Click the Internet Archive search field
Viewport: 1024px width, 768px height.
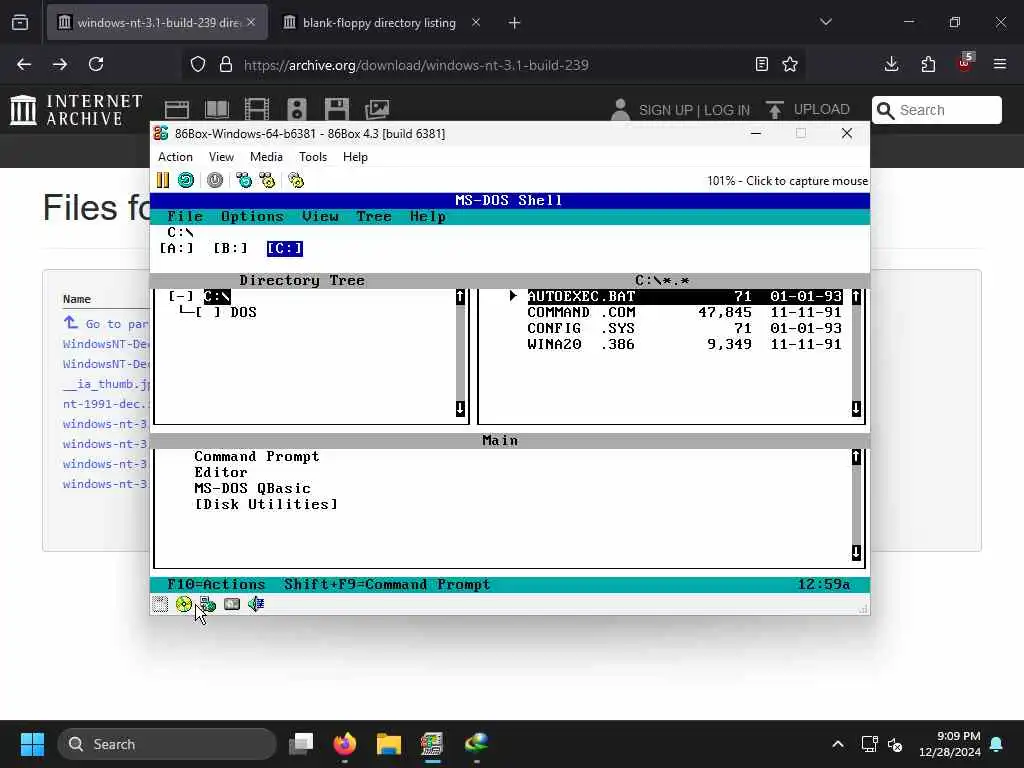[x=936, y=110]
